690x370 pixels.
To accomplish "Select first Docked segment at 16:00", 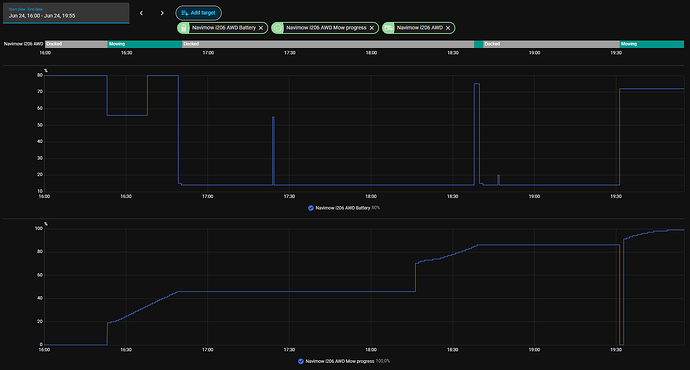I will (76, 44).
